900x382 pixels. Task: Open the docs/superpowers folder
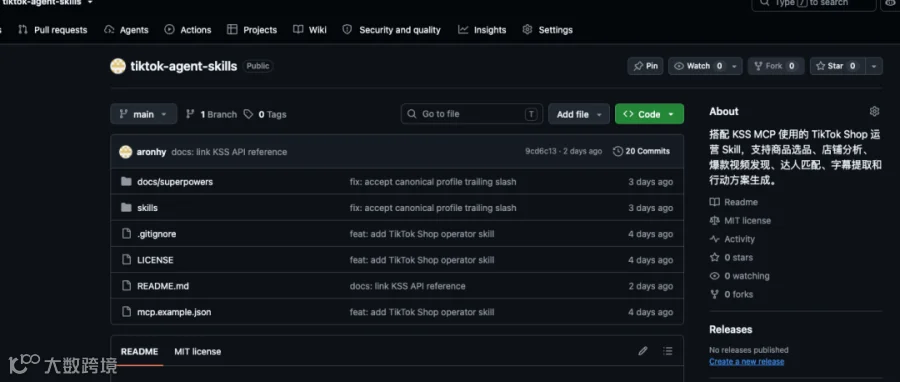[x=175, y=182]
